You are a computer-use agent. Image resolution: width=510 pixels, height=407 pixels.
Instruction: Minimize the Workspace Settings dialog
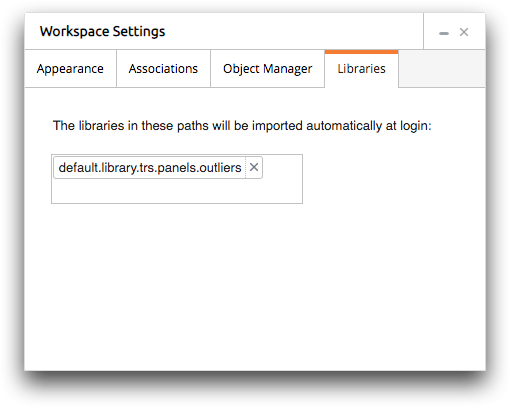[444, 33]
